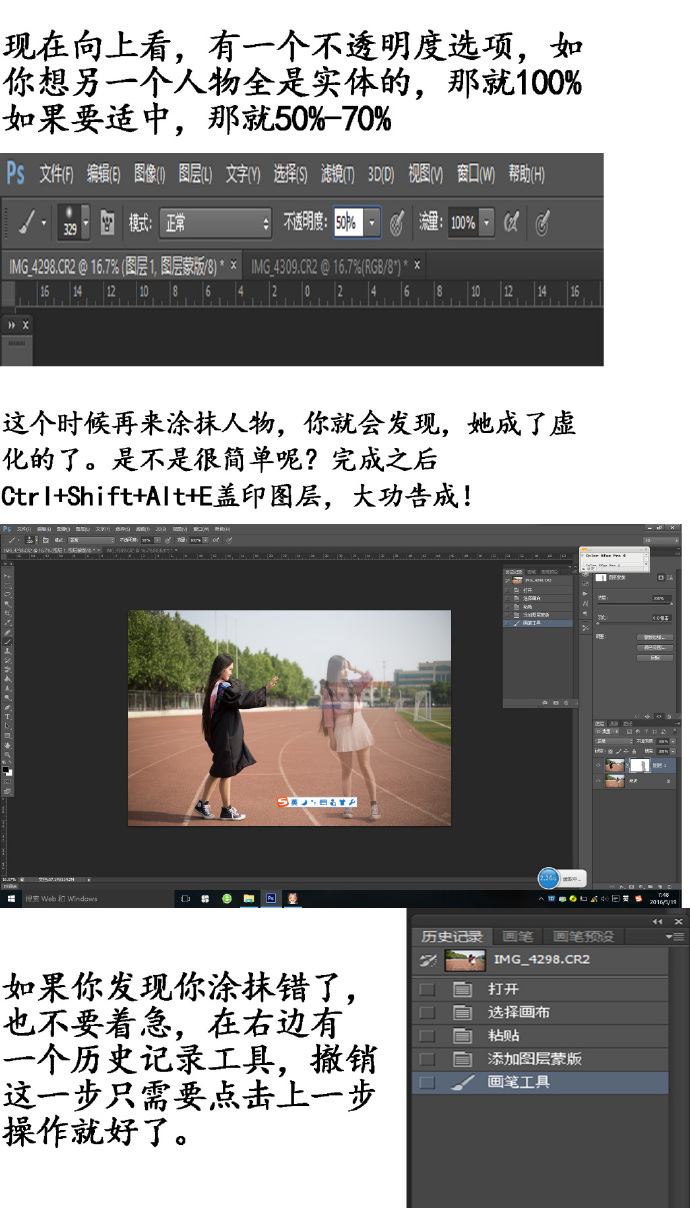The height and width of the screenshot is (1208, 690).
Task: Select the IMG_4298.CR2 snapshot thumbnail
Action: click(x=465, y=960)
